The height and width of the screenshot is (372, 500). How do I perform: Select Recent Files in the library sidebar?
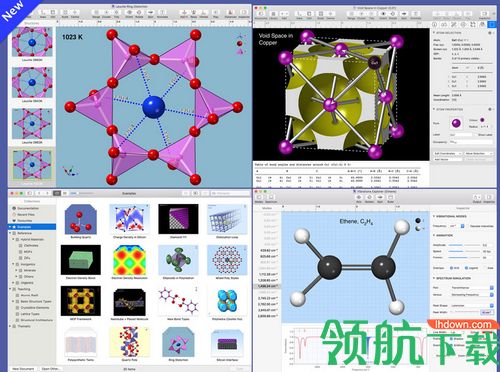point(26,214)
